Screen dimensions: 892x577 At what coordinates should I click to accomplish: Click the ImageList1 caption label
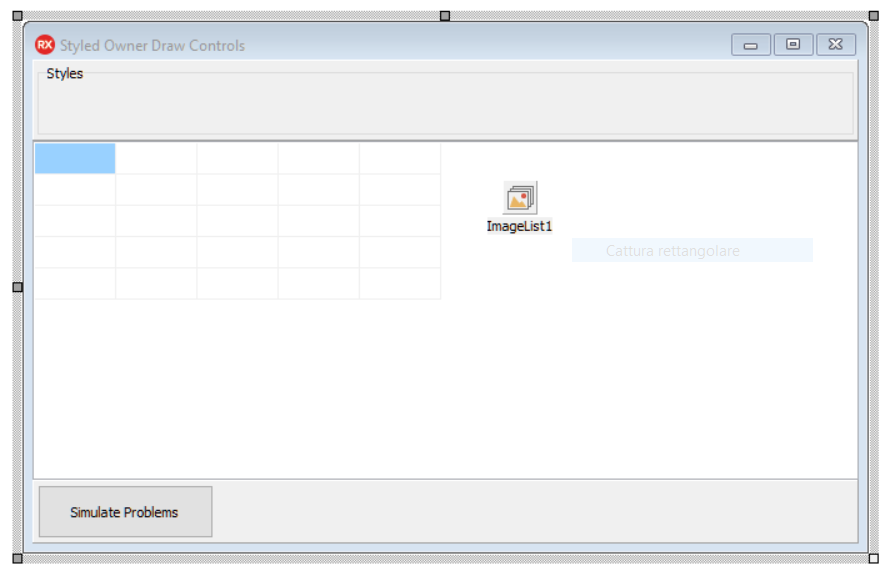click(519, 226)
